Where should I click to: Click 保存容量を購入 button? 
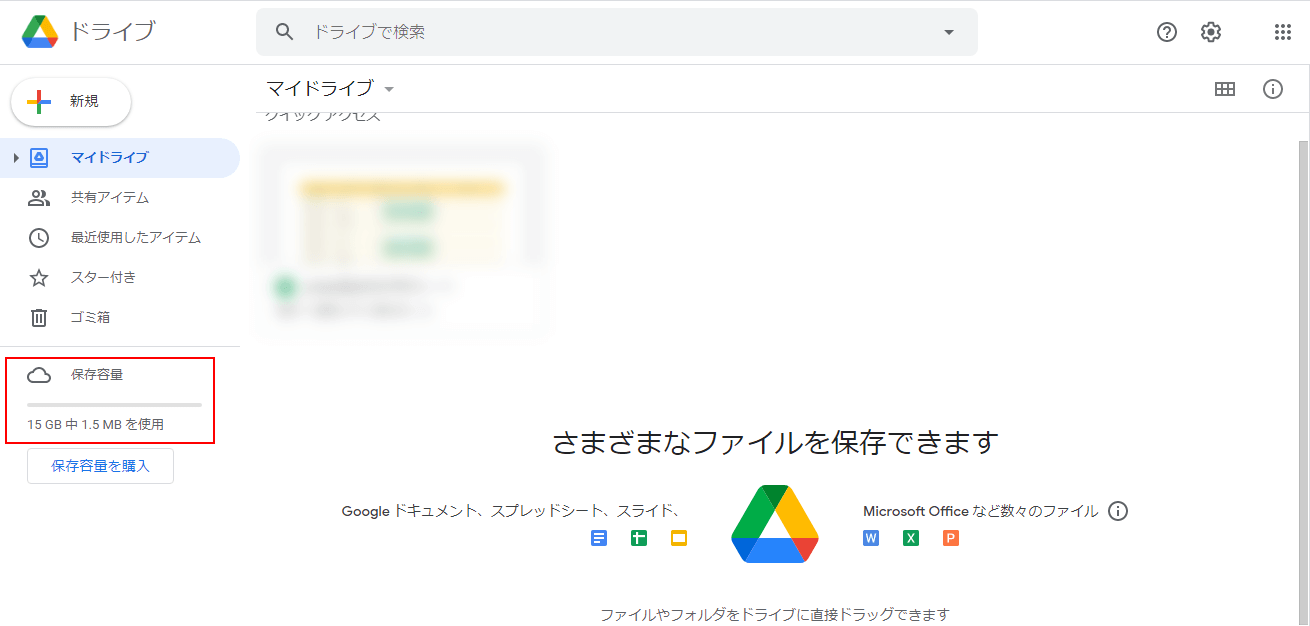pos(100,466)
